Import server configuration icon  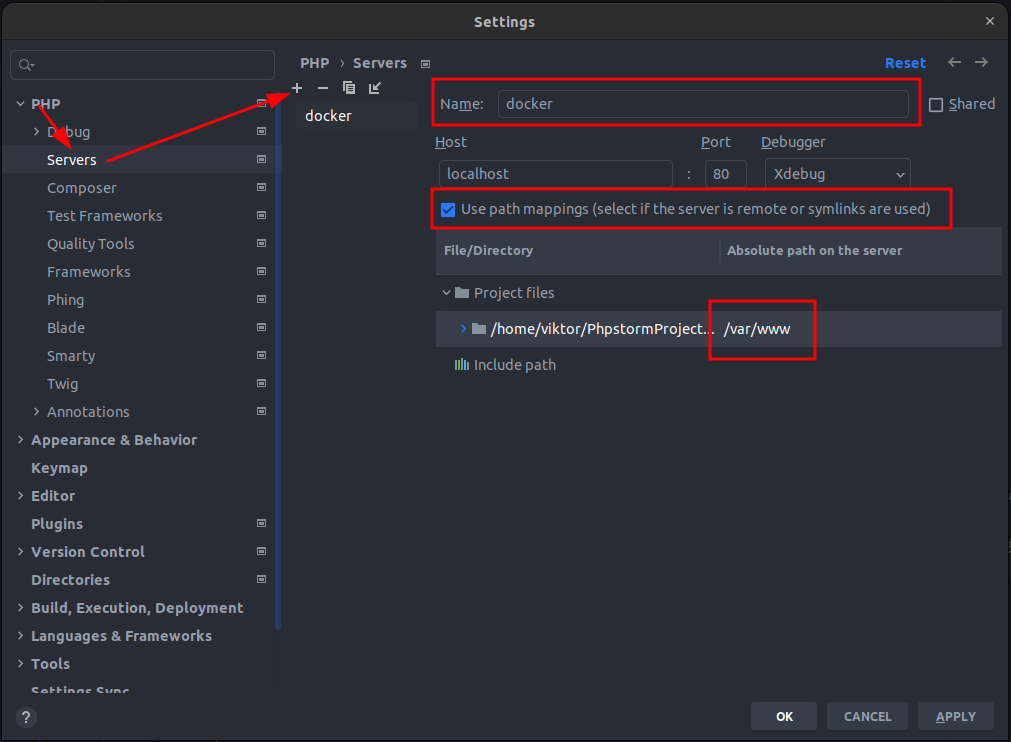[x=375, y=88]
